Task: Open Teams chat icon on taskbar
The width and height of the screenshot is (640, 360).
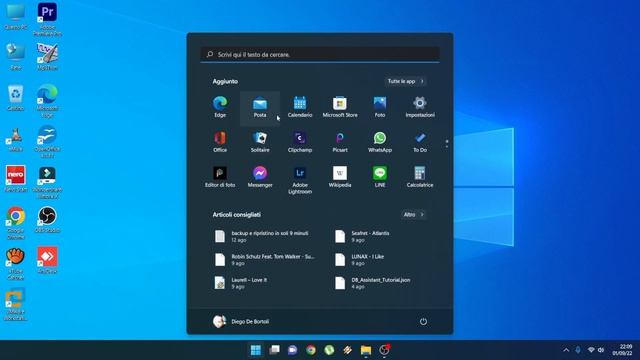Action: pos(293,350)
